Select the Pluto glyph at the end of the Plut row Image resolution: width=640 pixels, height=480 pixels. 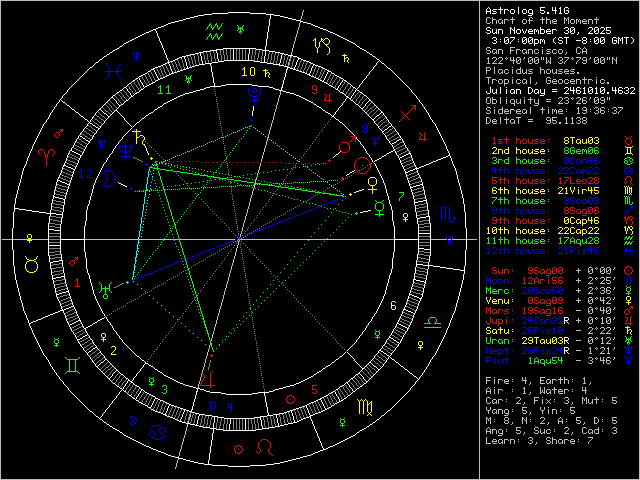(629, 361)
